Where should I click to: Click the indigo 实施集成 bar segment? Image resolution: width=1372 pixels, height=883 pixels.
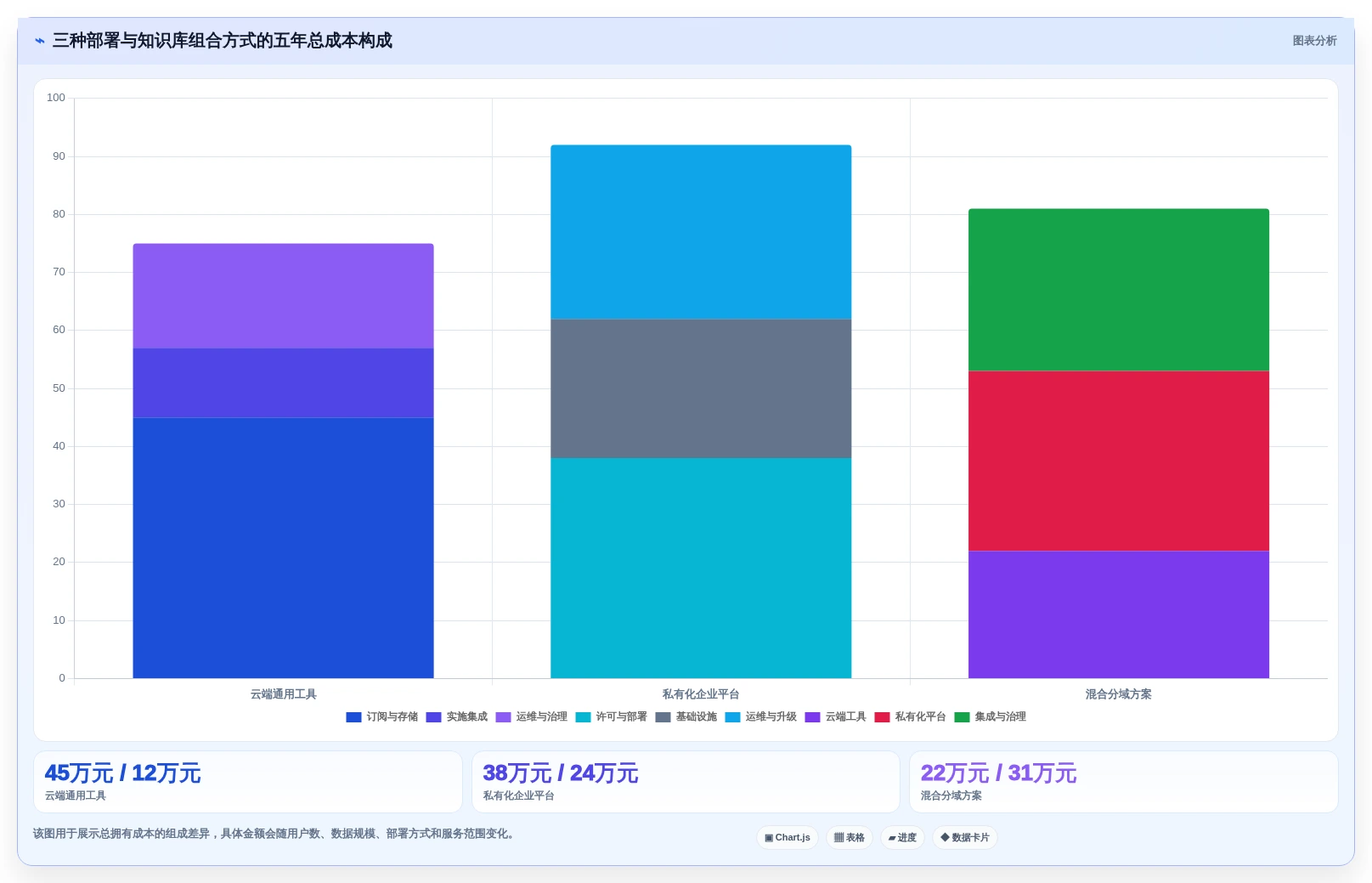click(283, 383)
